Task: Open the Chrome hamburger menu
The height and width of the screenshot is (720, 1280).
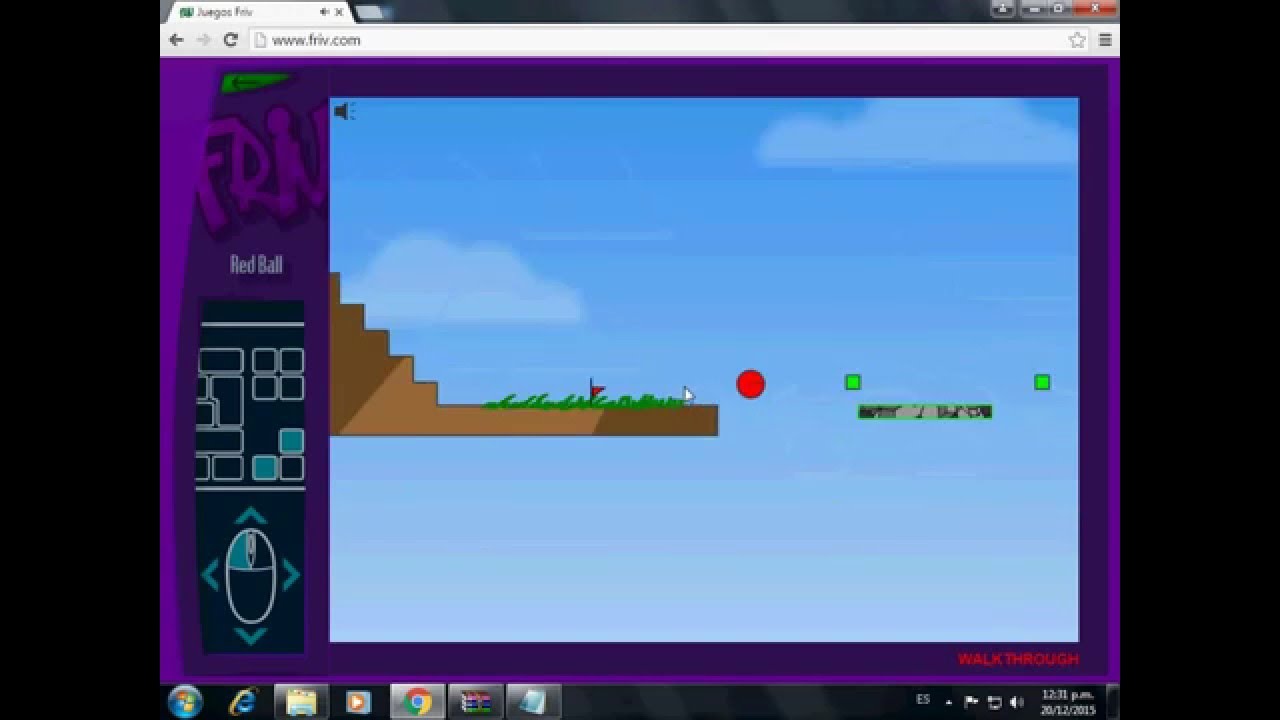Action: [1105, 40]
